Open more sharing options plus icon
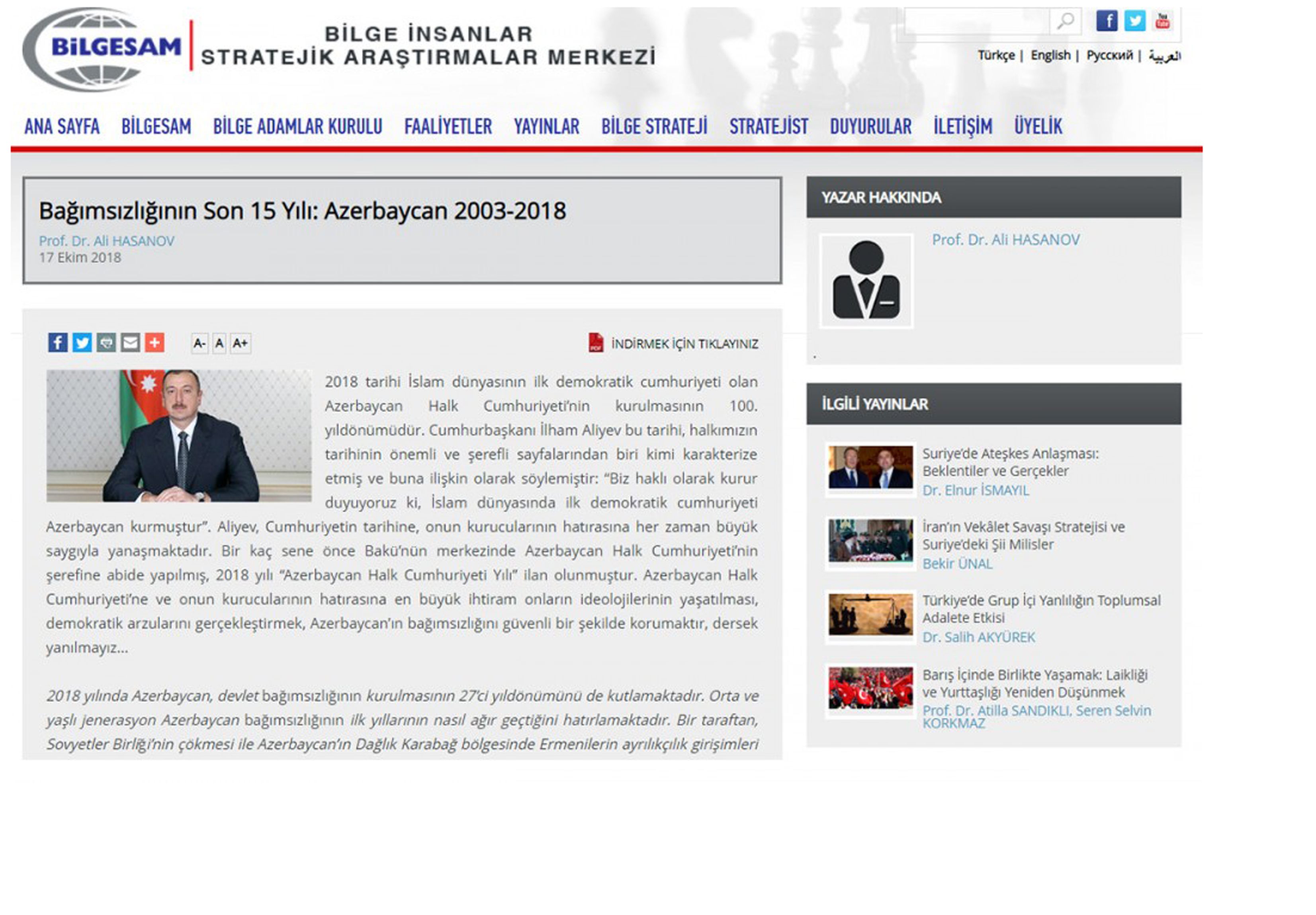This screenshot has width=1316, height=915. (154, 343)
